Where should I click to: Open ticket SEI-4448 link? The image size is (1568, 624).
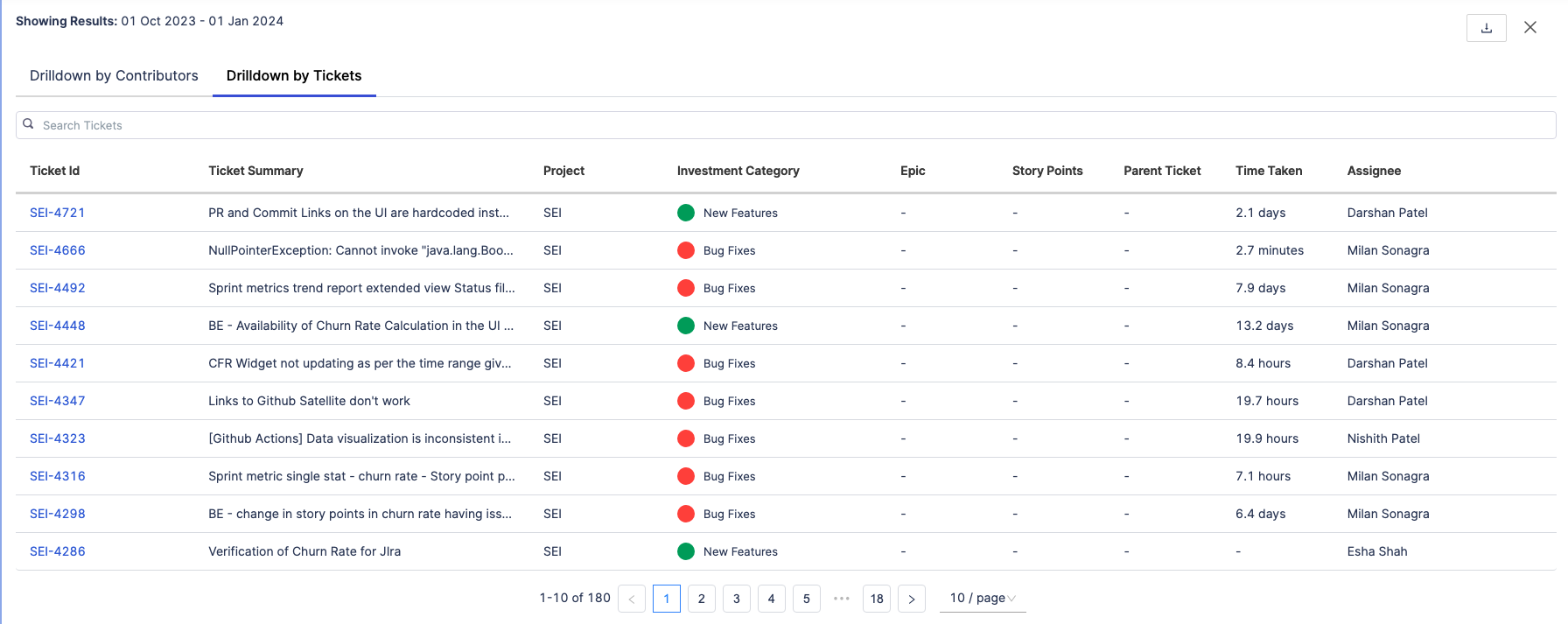[x=58, y=326]
